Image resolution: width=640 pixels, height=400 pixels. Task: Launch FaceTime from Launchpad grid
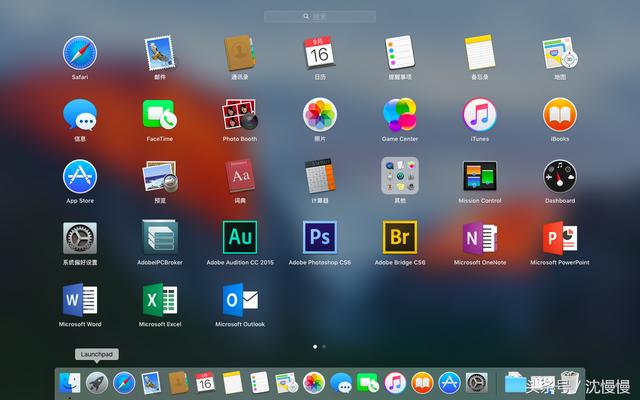pos(160,115)
